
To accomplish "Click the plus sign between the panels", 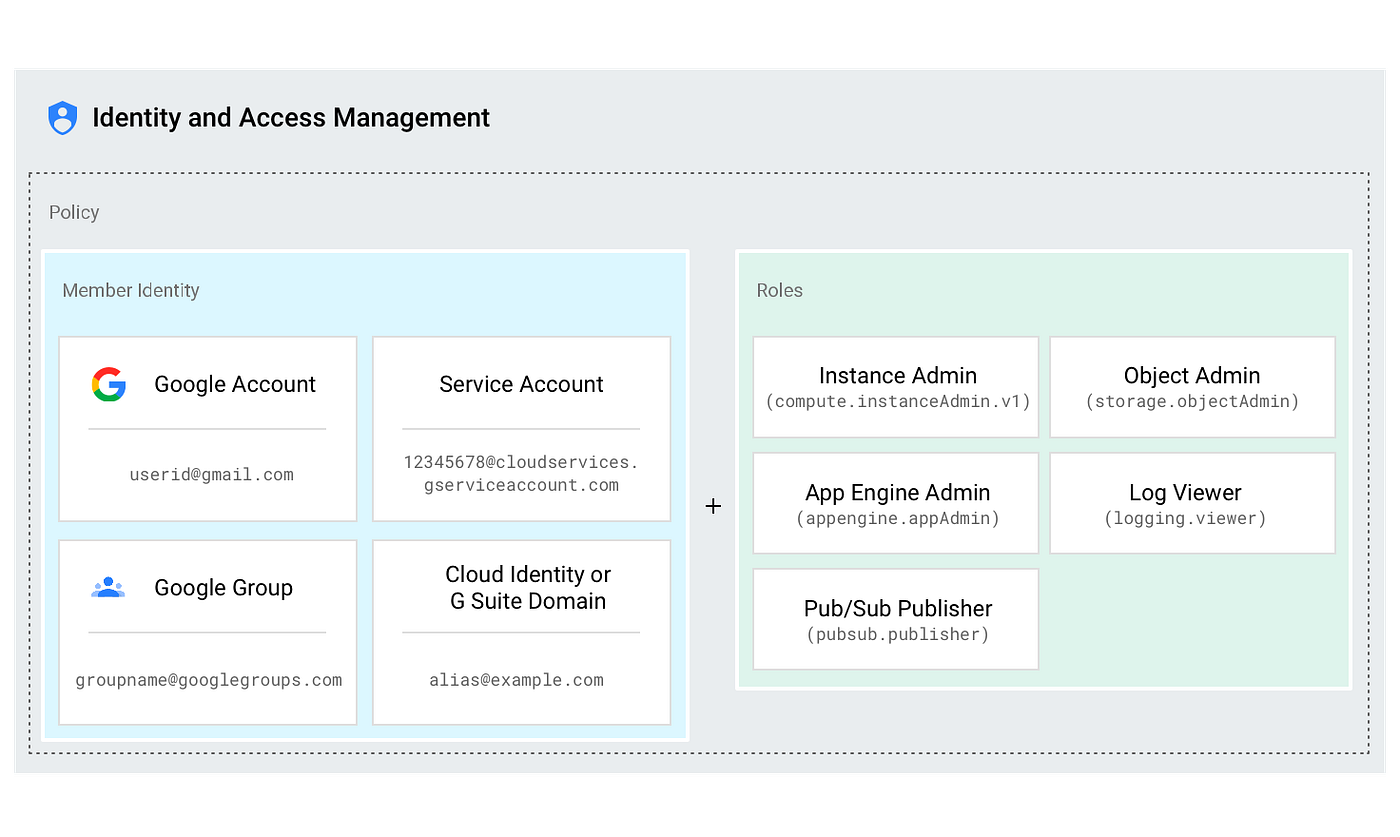I will tap(713, 506).
